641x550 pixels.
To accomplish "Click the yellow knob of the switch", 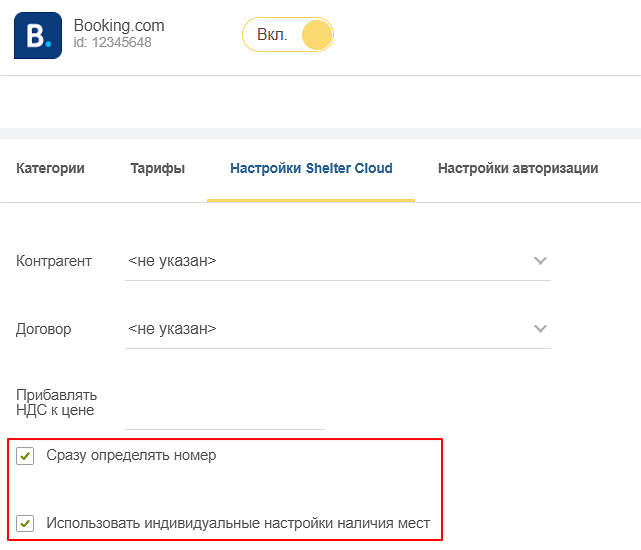I will pos(317,35).
